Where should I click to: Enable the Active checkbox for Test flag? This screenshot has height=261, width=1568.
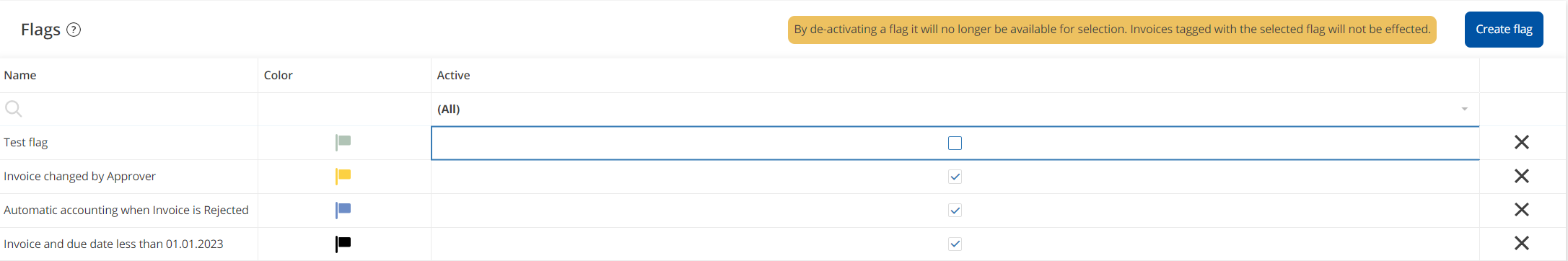[x=955, y=143]
